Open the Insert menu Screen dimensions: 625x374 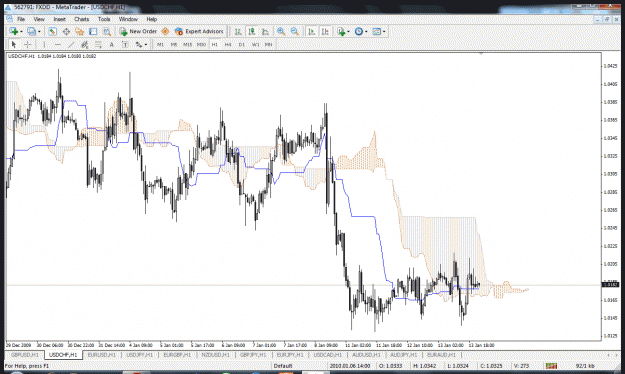coord(59,19)
